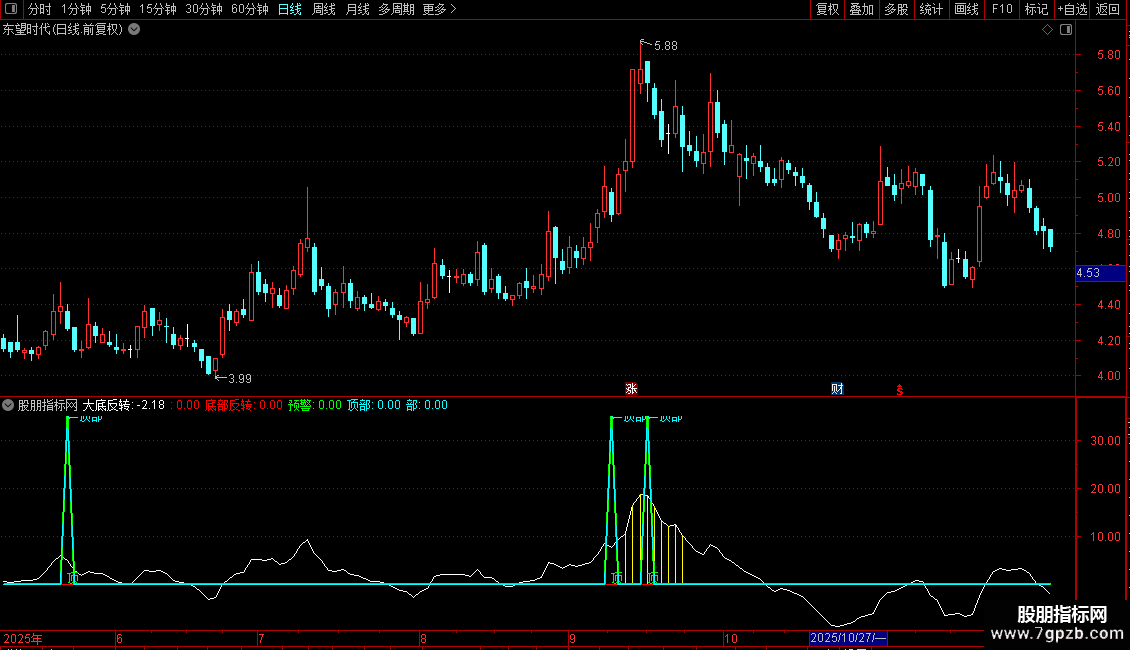Click the cyan 顶部: 0.00 label
Image resolution: width=1130 pixels, height=650 pixels.
coord(374,405)
